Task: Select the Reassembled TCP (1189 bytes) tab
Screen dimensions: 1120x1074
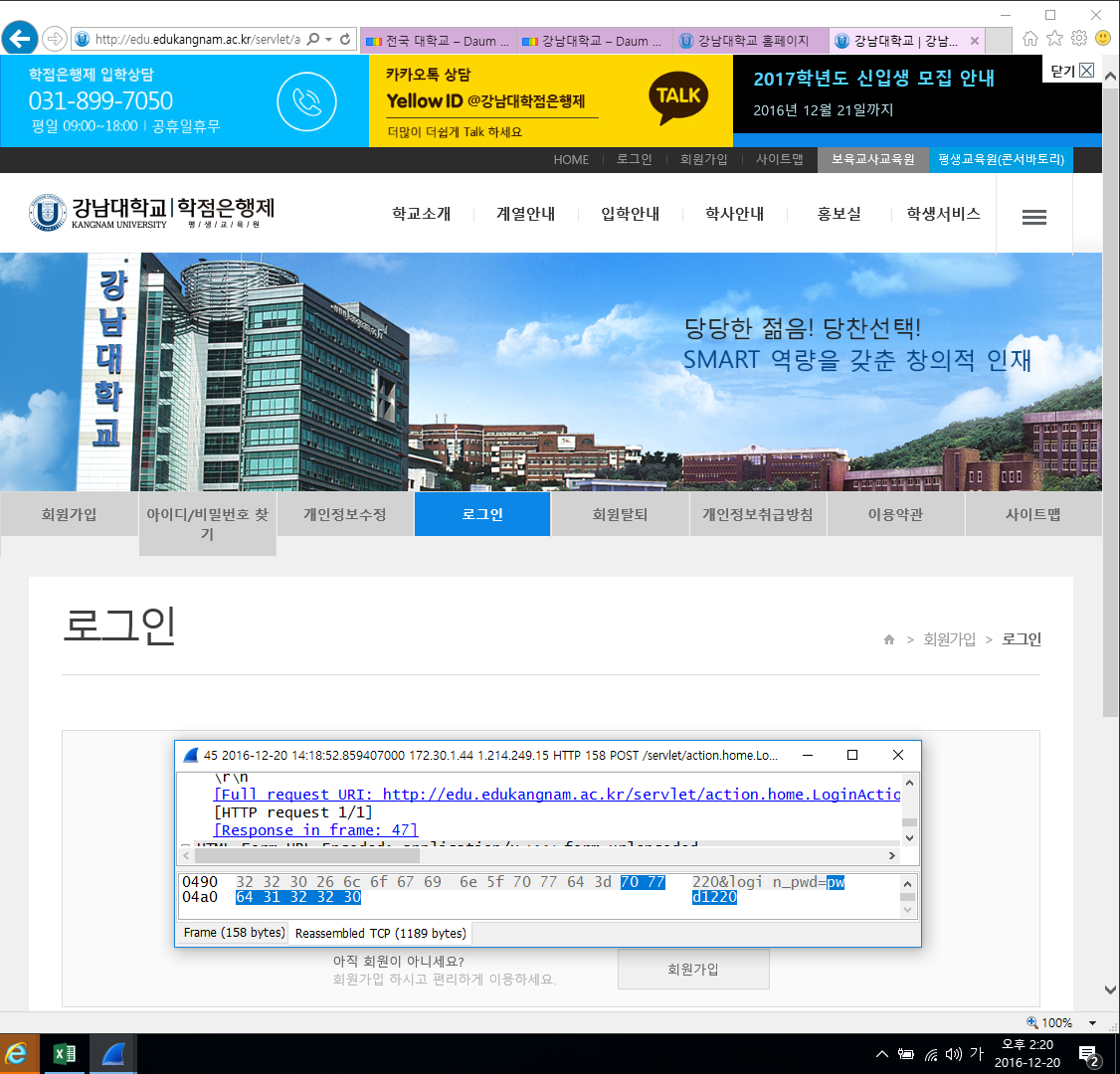Action: coord(381,934)
